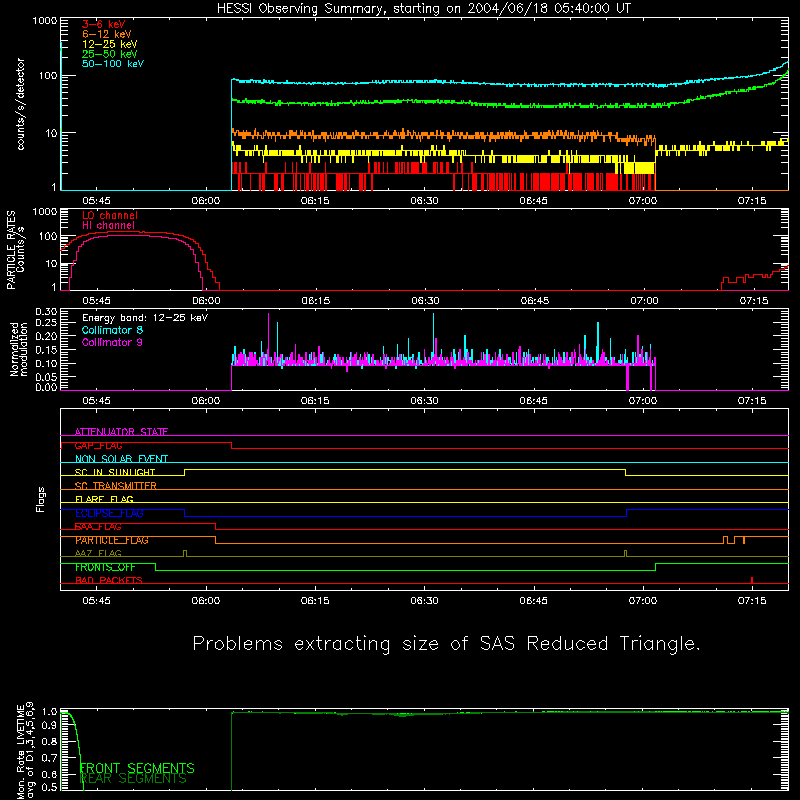Click the SAA_FLAG label
This screenshot has height=800, width=800.
coord(98,527)
